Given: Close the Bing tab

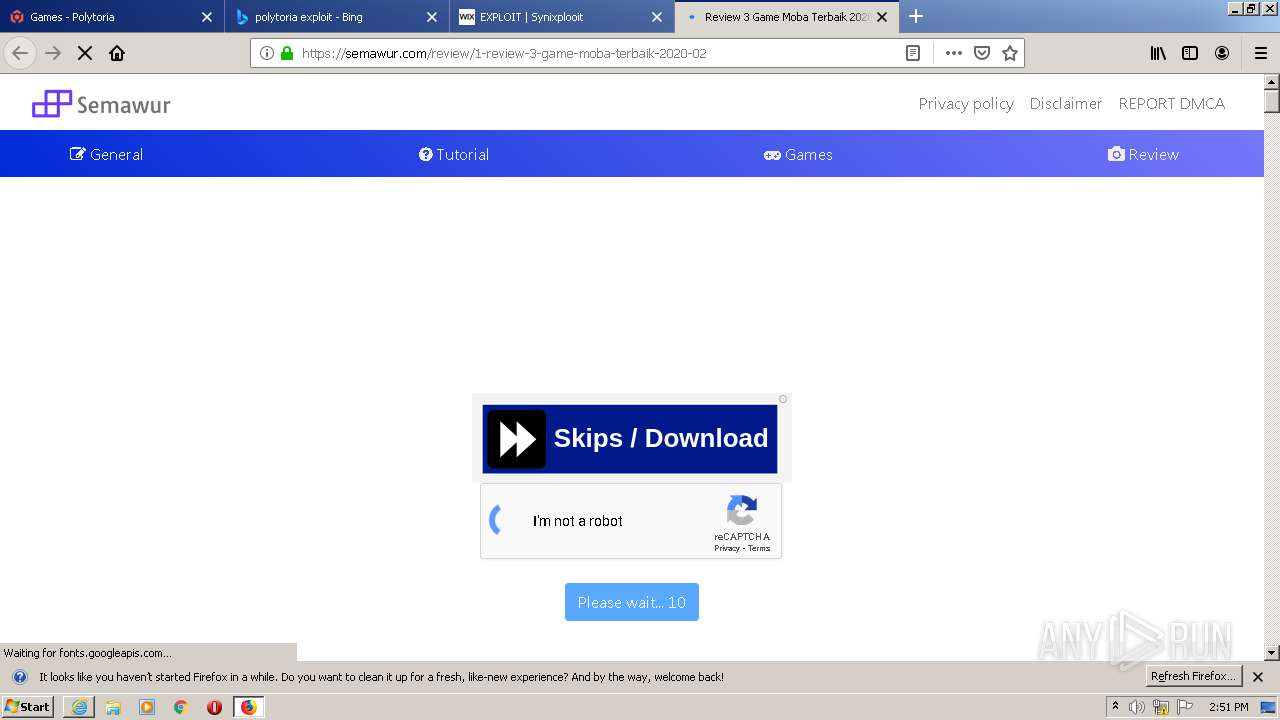Looking at the screenshot, I should click(432, 17).
